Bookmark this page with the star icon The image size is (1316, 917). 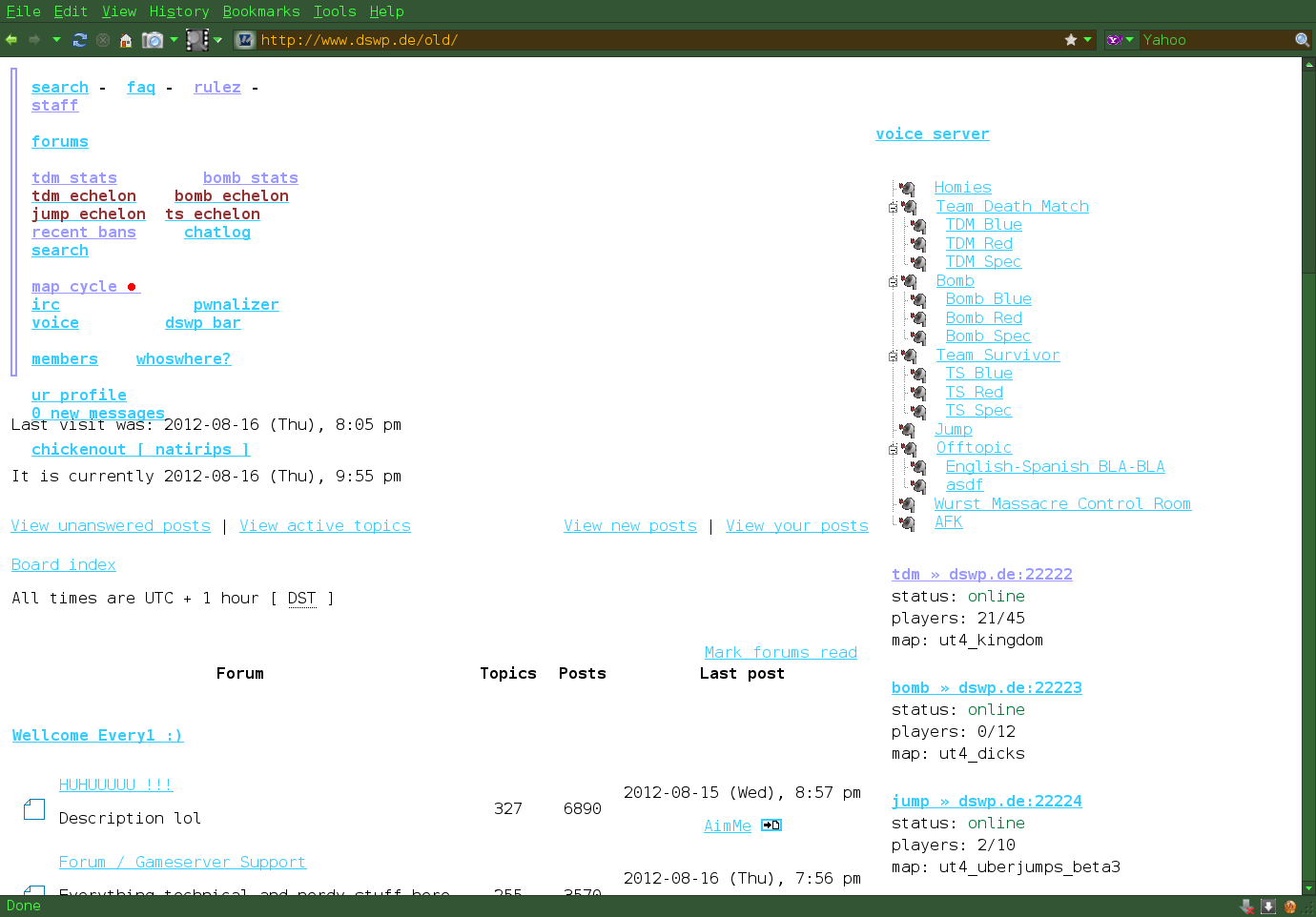click(1071, 40)
